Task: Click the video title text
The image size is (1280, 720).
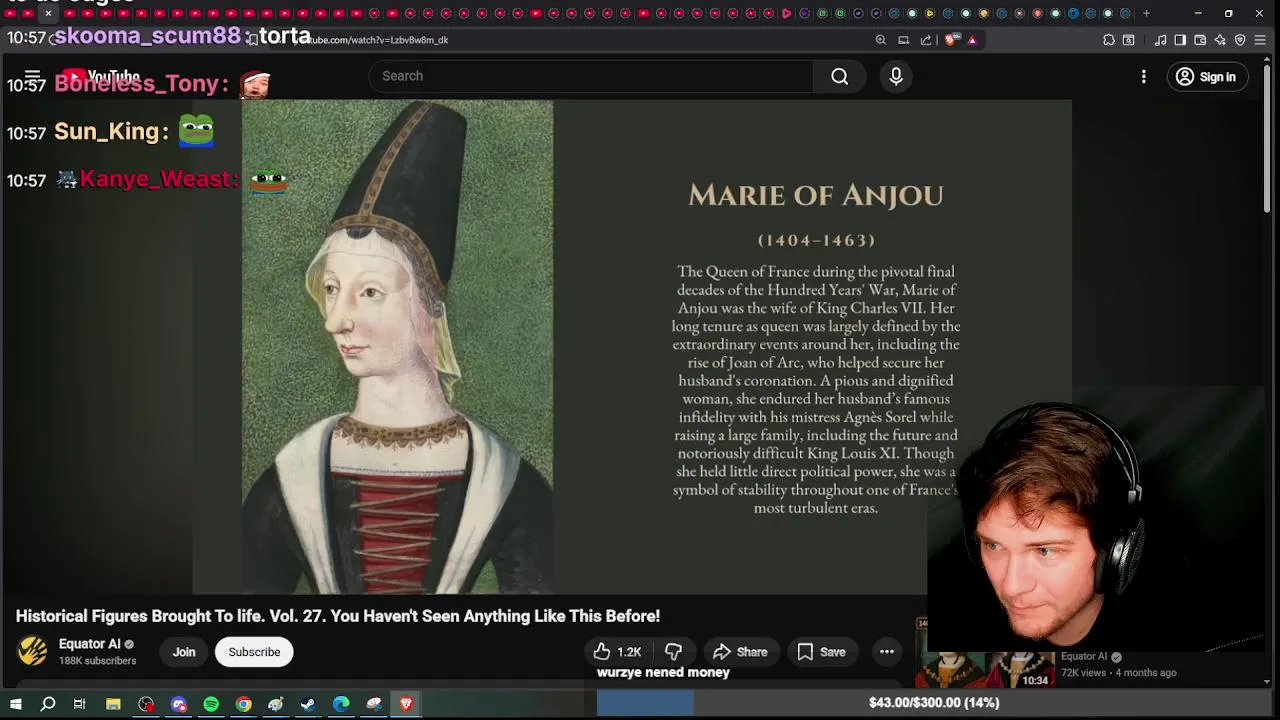Action: [338, 616]
